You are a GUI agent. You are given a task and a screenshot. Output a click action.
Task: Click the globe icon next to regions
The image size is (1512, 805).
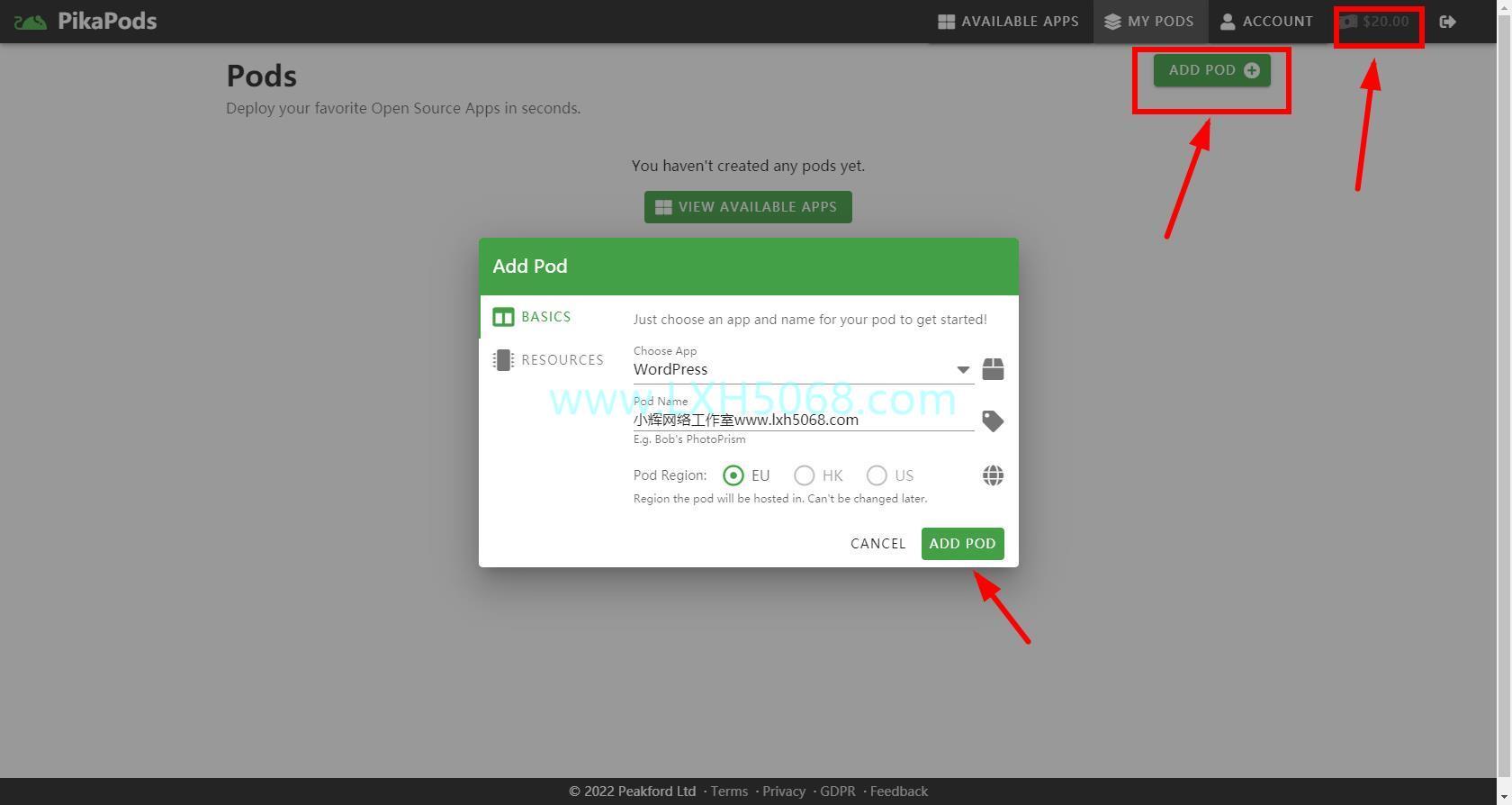tap(993, 475)
